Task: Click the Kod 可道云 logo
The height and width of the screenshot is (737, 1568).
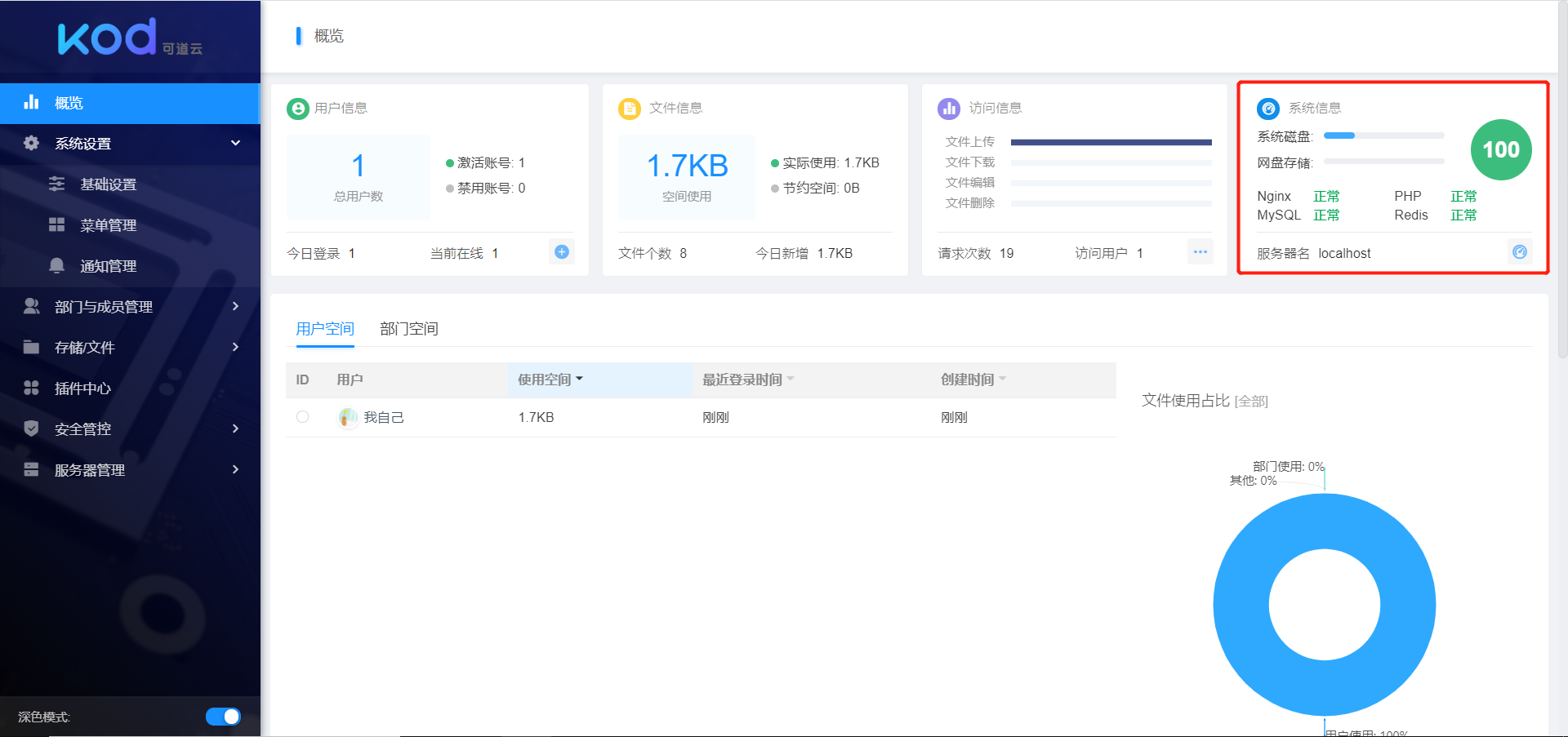Action: pos(130,38)
